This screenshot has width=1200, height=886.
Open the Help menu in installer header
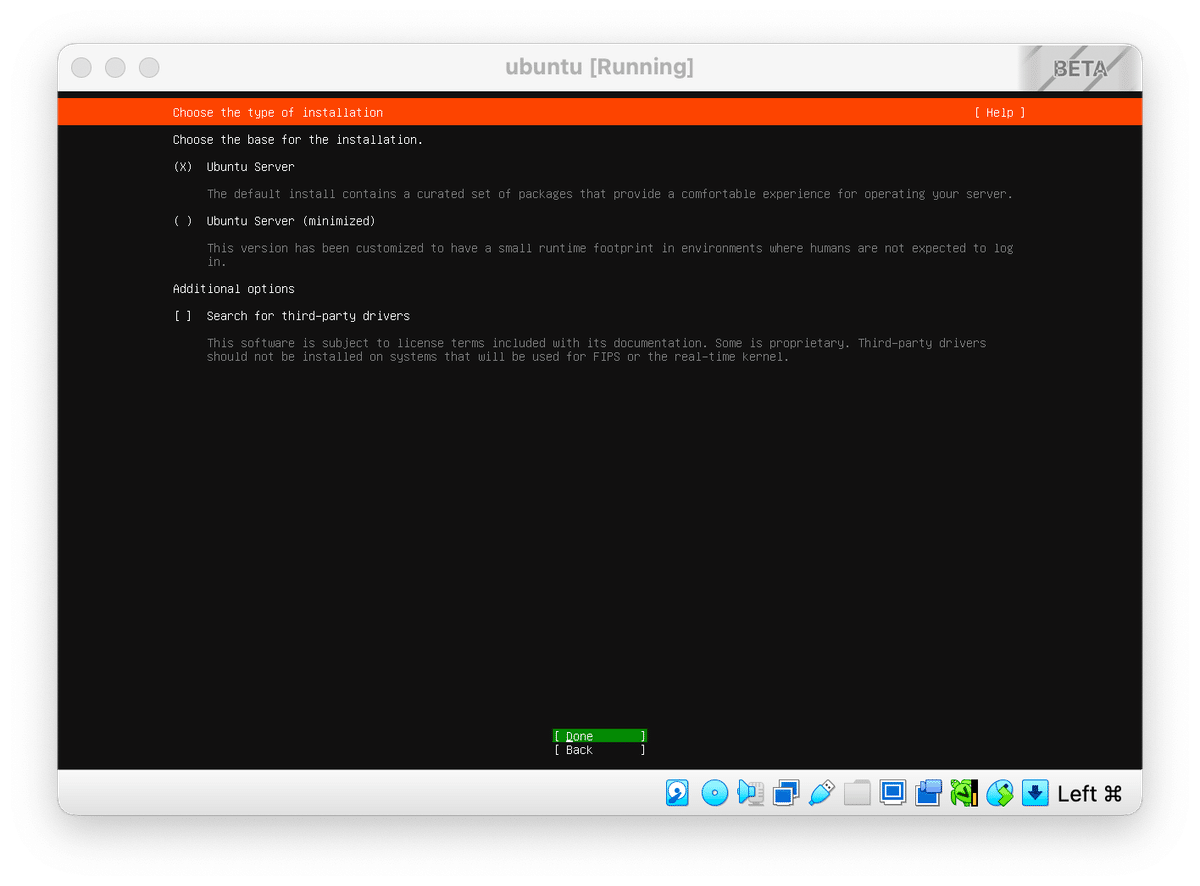click(x=1000, y=113)
